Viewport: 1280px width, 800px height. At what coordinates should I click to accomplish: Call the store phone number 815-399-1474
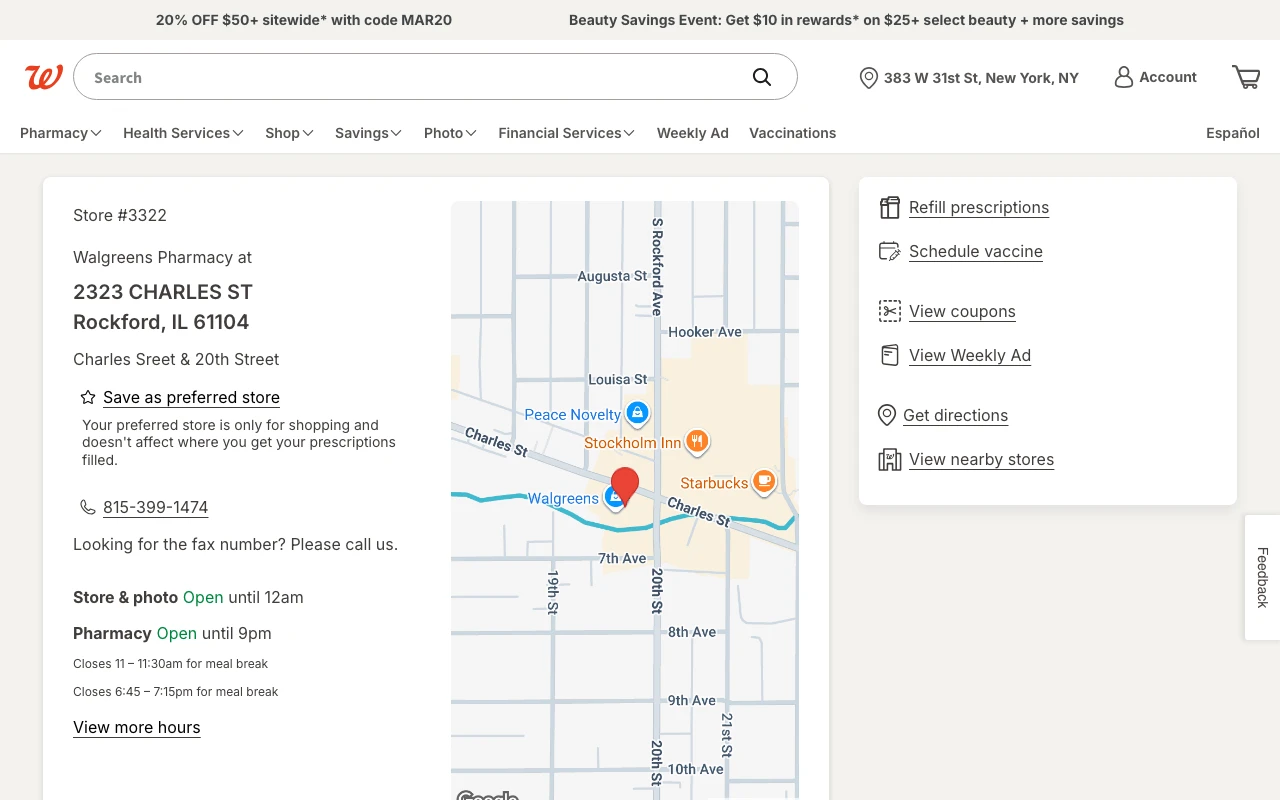pyautogui.click(x=155, y=507)
